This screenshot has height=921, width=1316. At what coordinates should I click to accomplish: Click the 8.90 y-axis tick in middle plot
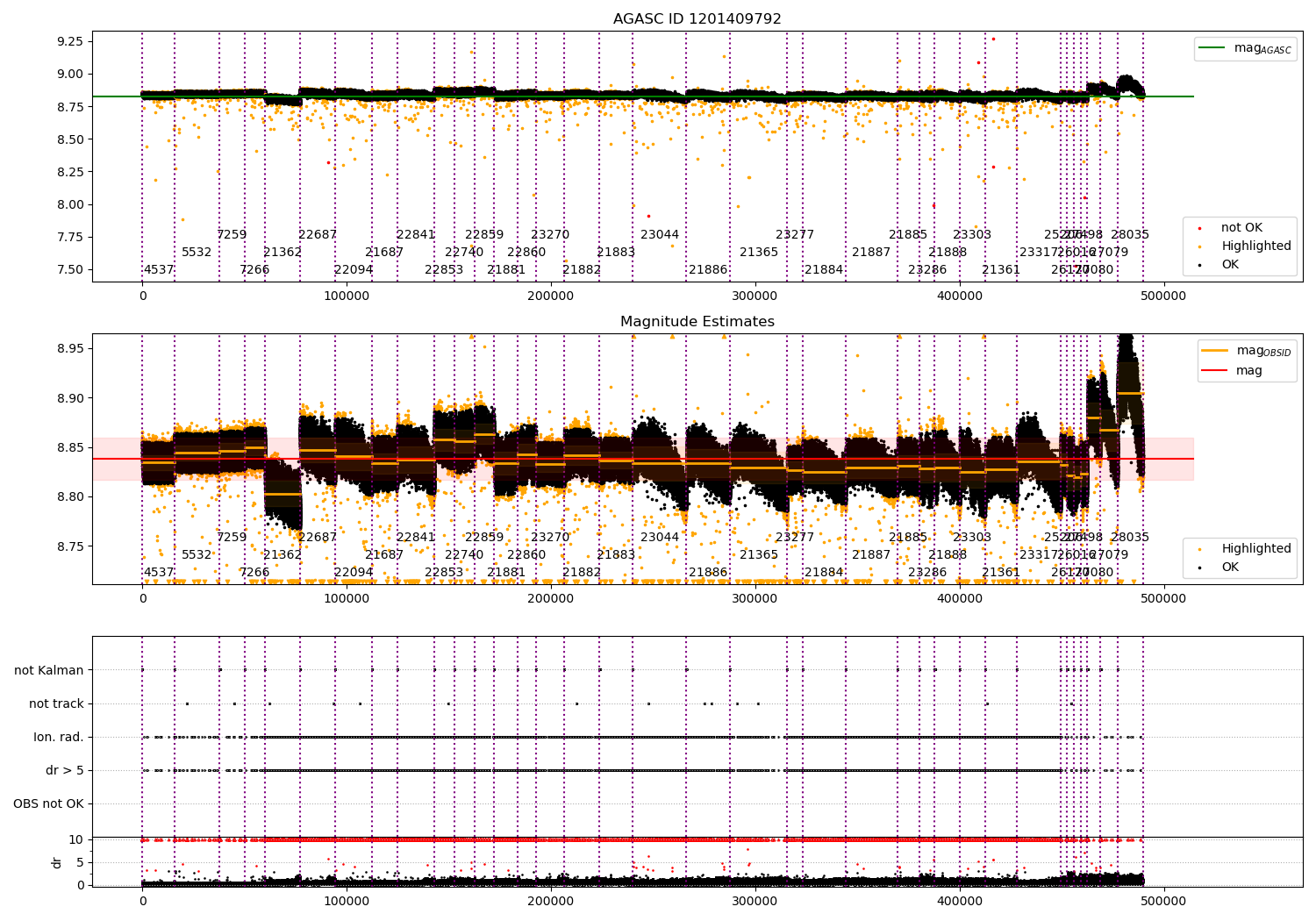point(69,398)
